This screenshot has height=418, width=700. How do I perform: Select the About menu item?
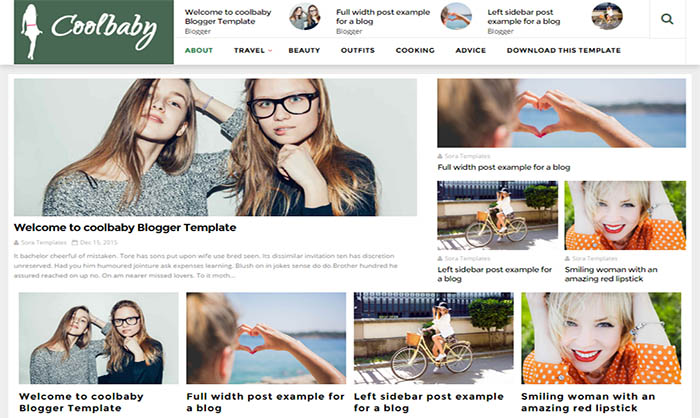[x=199, y=50]
